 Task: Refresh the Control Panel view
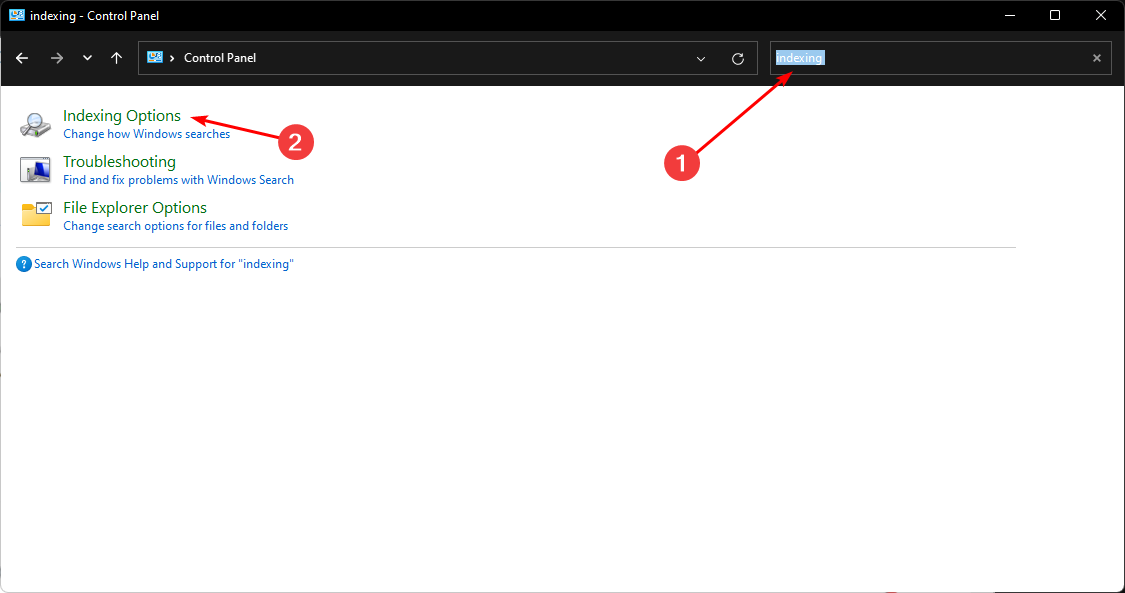738,59
